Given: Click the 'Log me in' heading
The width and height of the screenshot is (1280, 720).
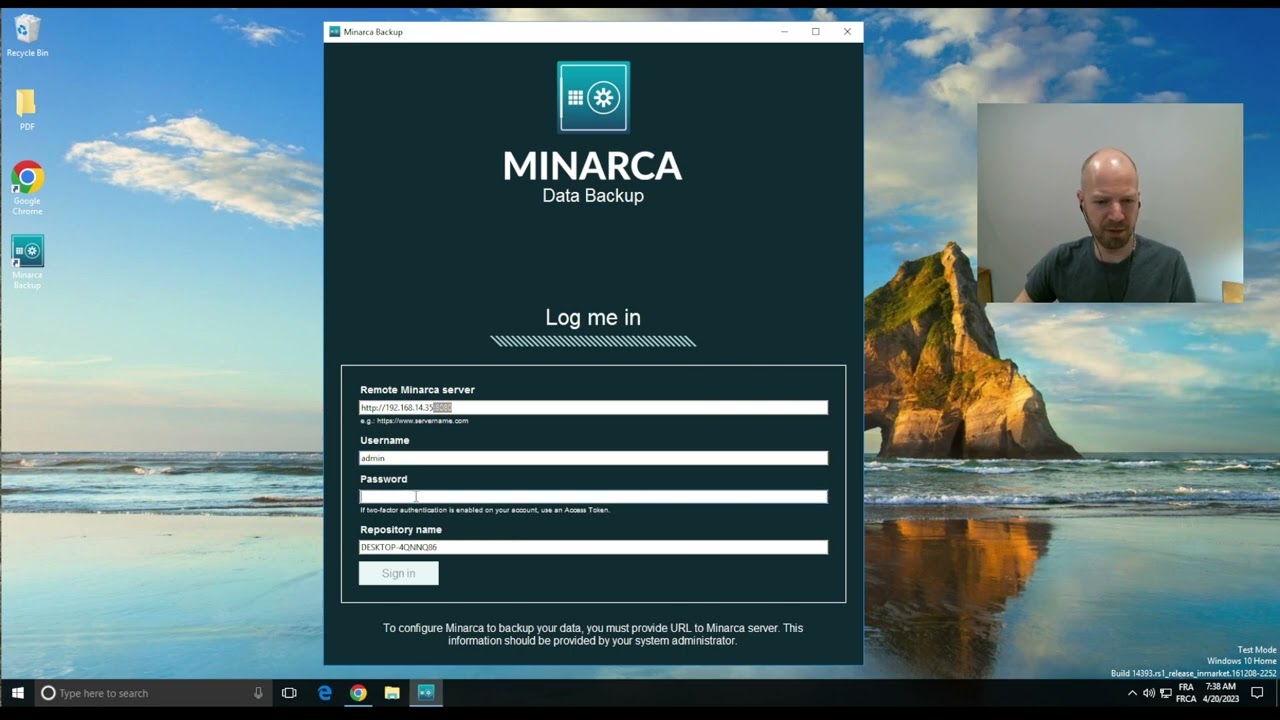Looking at the screenshot, I should (593, 317).
